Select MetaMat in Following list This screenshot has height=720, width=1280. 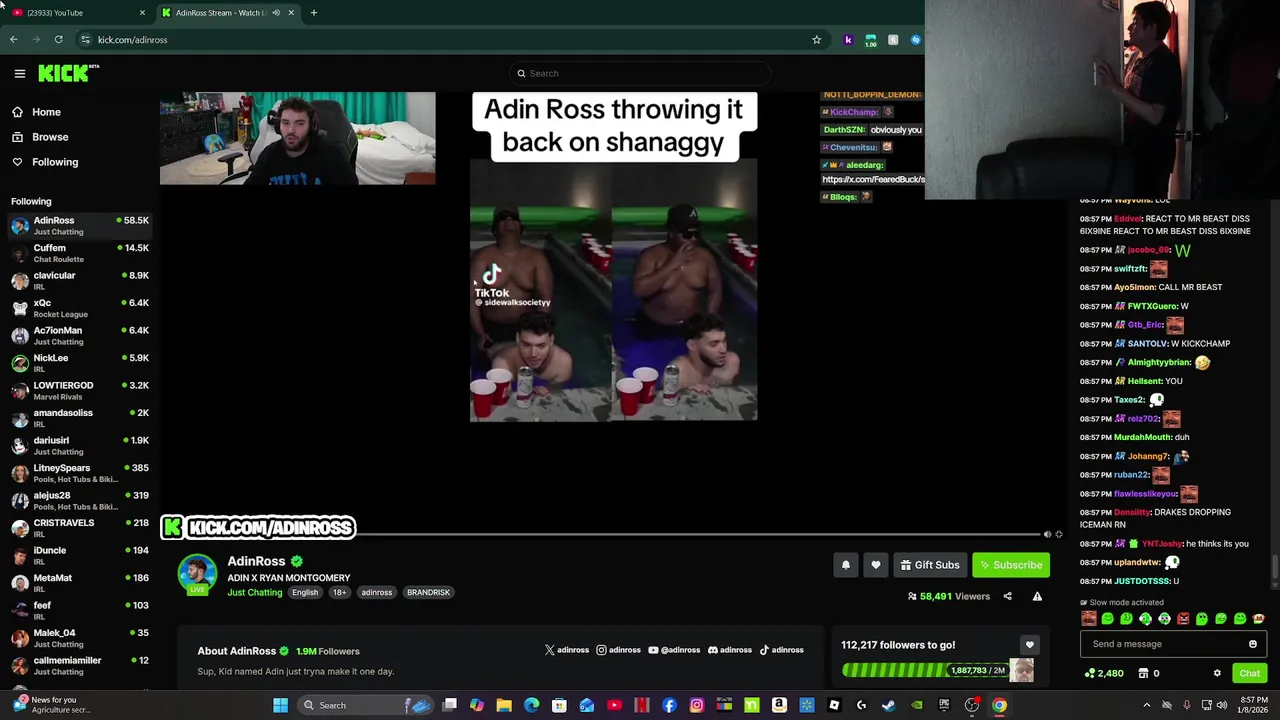point(80,583)
